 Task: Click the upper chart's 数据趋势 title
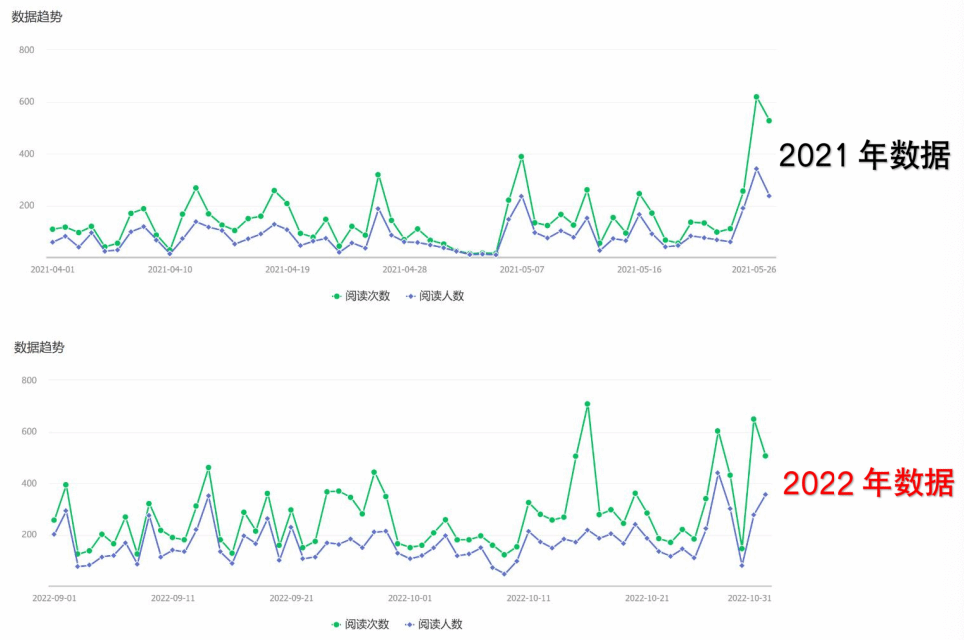tap(37, 17)
